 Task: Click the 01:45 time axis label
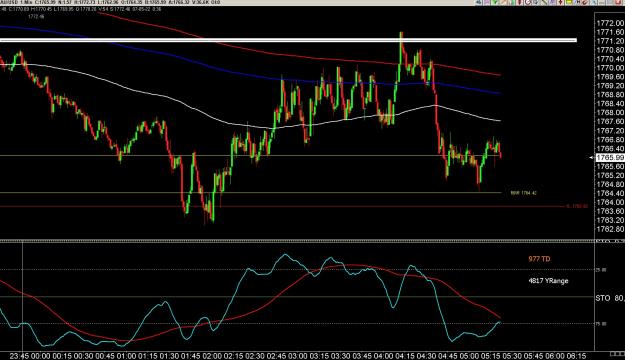(x=190, y=356)
